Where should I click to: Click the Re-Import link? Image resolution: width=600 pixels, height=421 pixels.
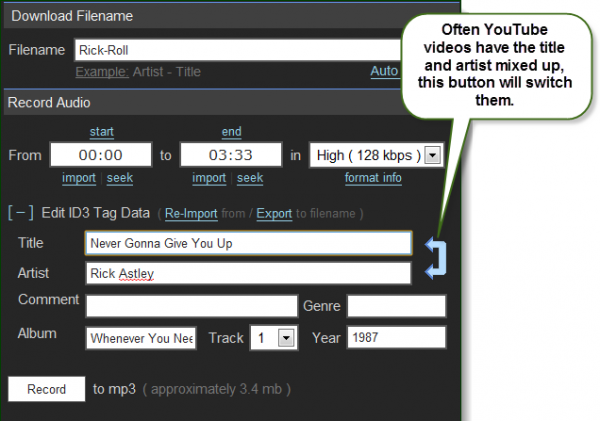[x=191, y=214]
